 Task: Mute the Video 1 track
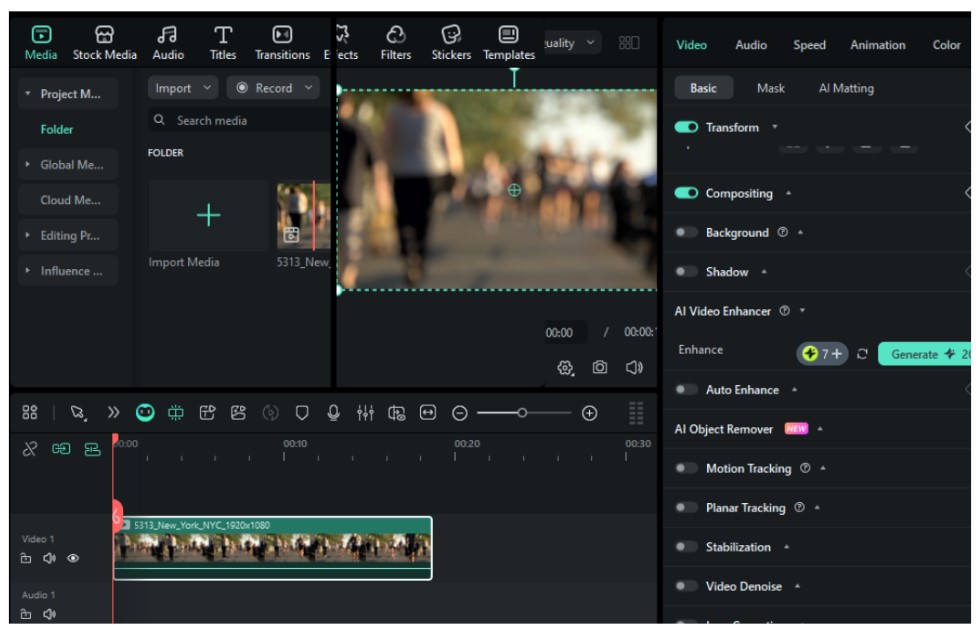point(49,559)
